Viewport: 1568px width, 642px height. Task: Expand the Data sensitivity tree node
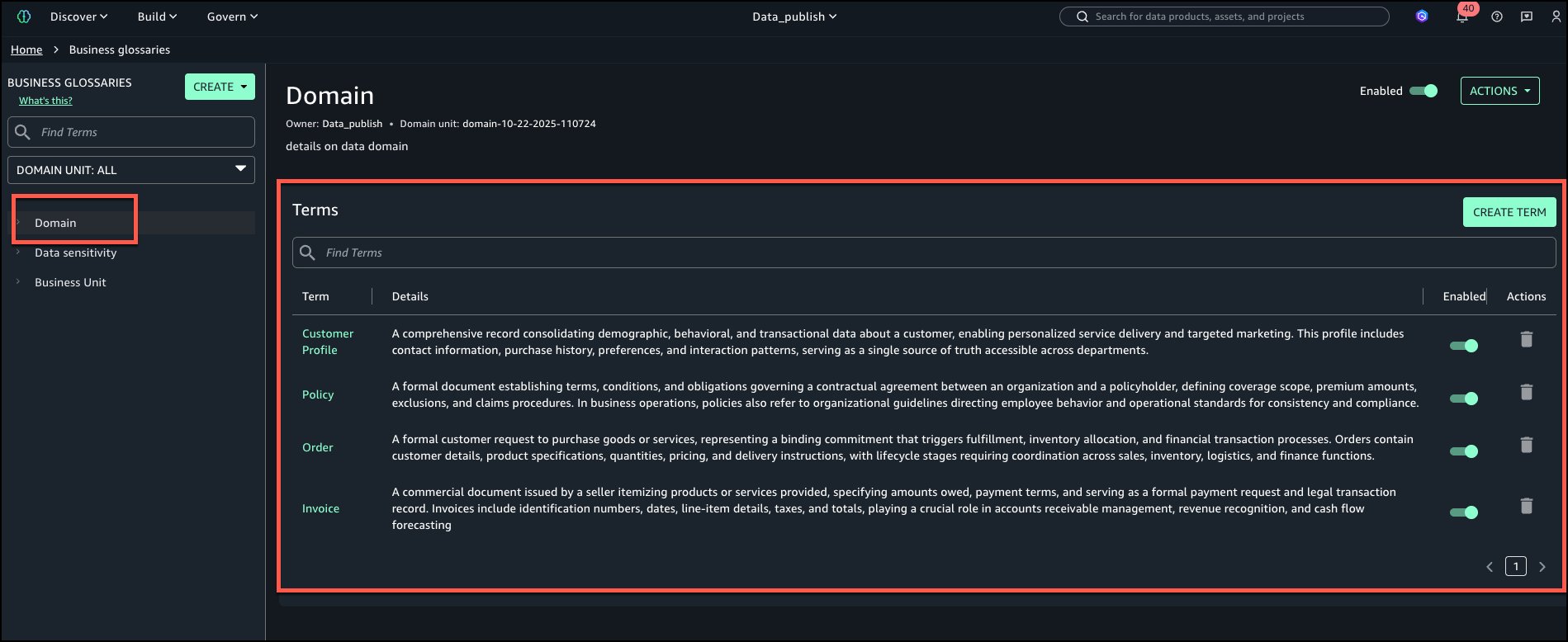pyautogui.click(x=18, y=253)
